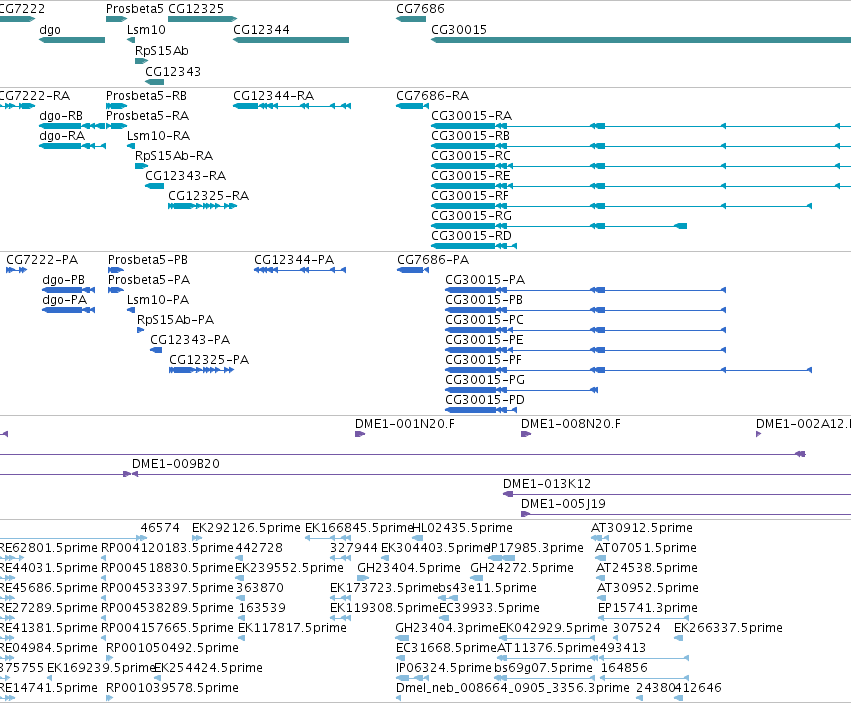Click the Prosbeta5-RA transcript label

[147, 116]
